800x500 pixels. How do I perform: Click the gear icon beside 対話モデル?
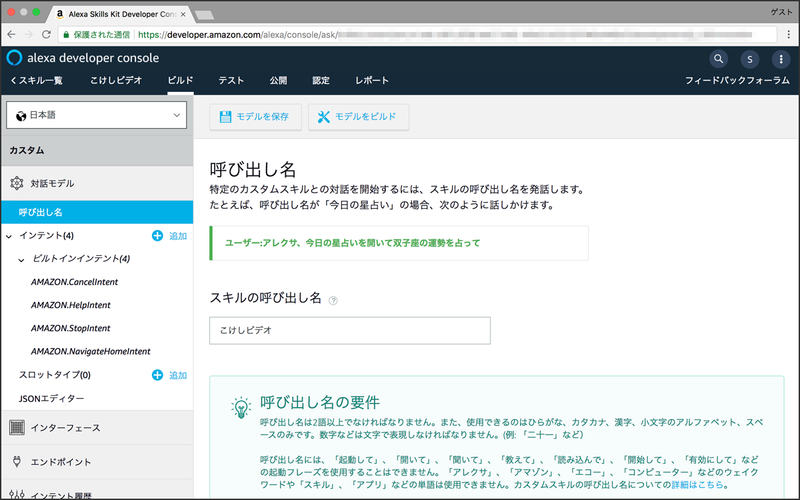(16, 183)
